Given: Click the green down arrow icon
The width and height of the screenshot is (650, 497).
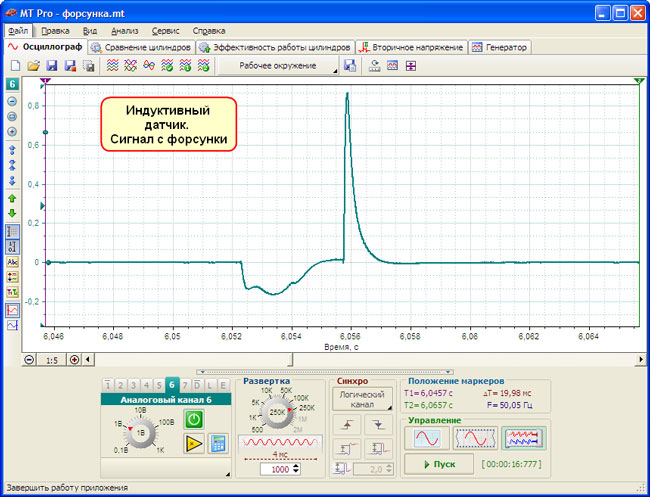Looking at the screenshot, I should 13,213.
